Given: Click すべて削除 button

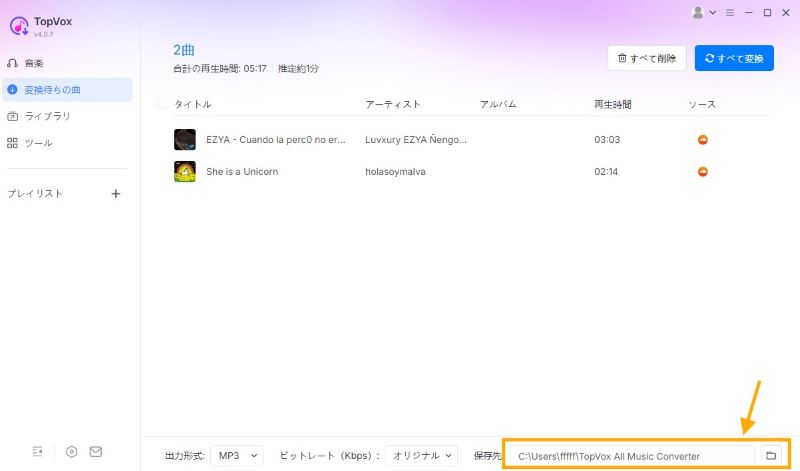Looking at the screenshot, I should point(647,58).
